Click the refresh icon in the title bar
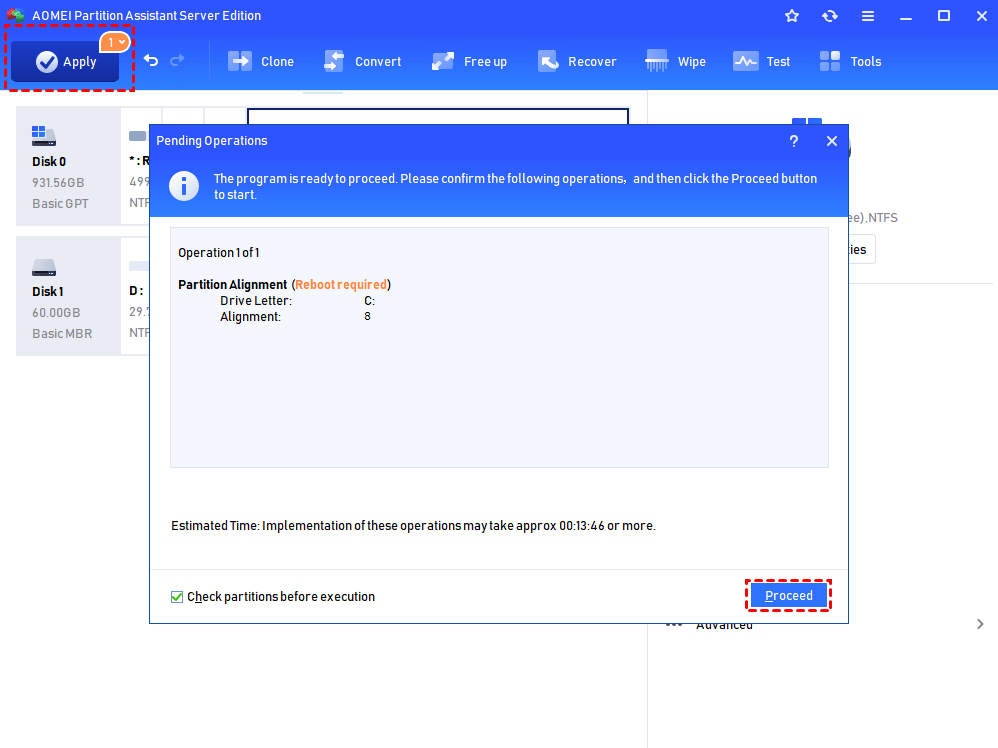The image size is (998, 748). tap(830, 16)
